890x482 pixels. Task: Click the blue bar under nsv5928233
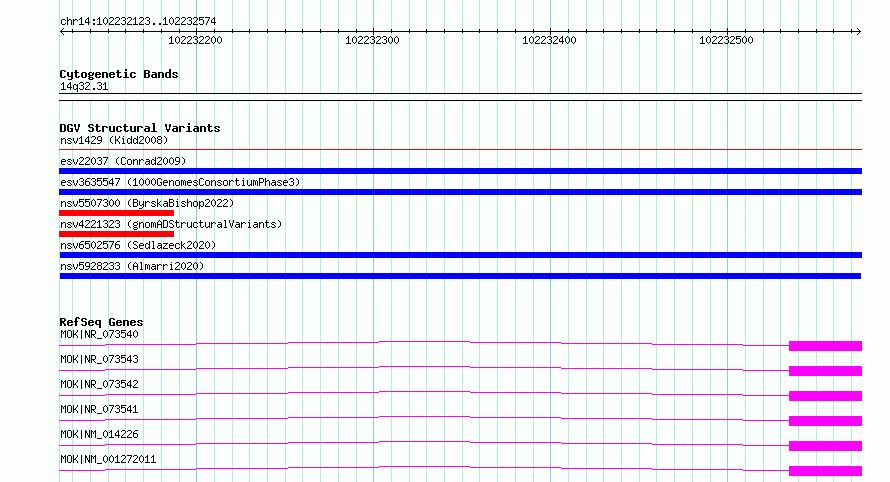[460, 276]
